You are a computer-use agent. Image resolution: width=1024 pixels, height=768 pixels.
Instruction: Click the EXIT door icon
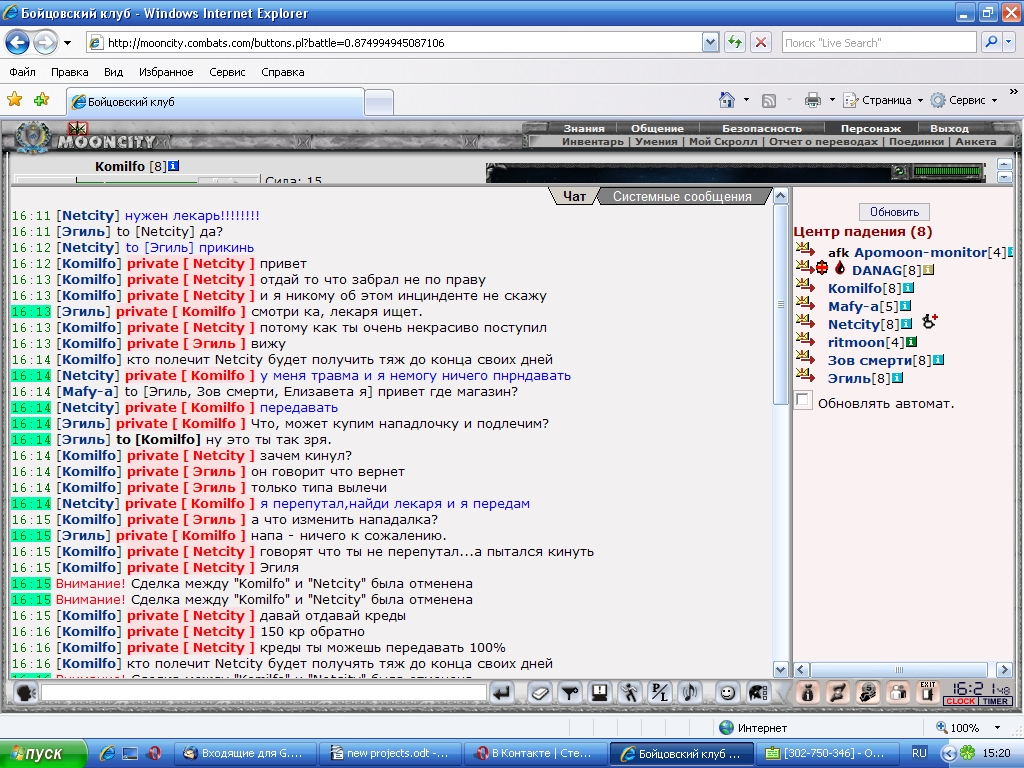[x=927, y=692]
